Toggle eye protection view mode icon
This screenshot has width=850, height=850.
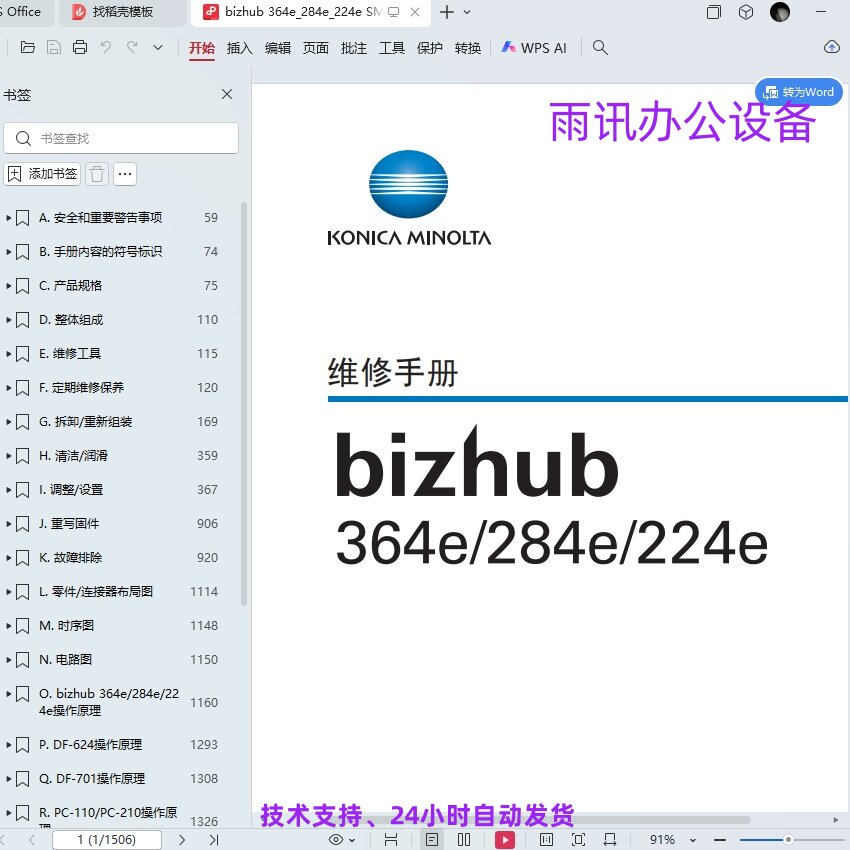pyautogui.click(x=336, y=840)
